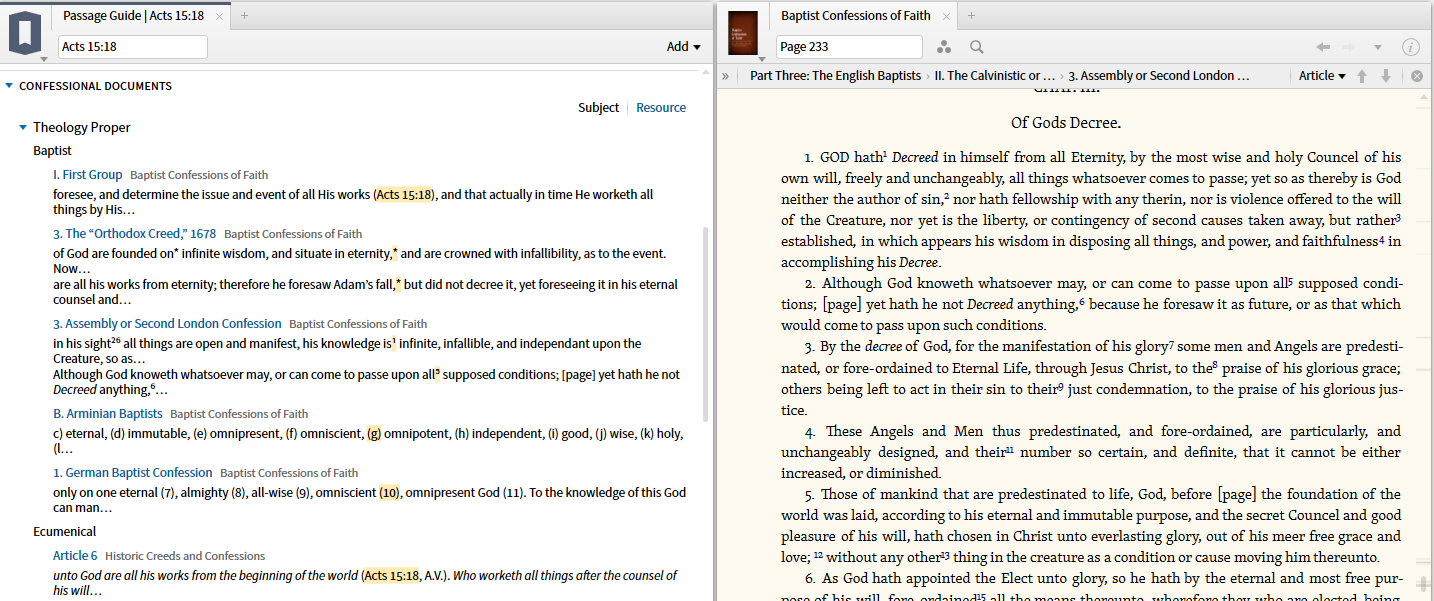The image size is (1434, 601).
Task: Click the Acts 15:18 reference input field
Action: pos(132,47)
